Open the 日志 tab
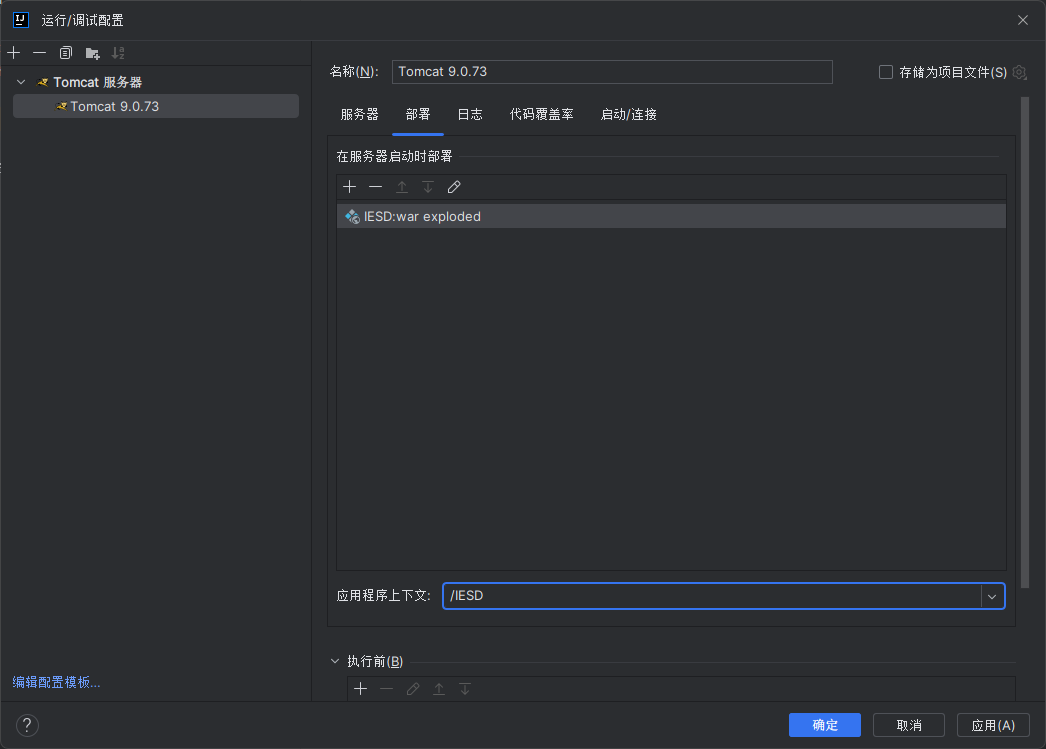 click(x=470, y=115)
